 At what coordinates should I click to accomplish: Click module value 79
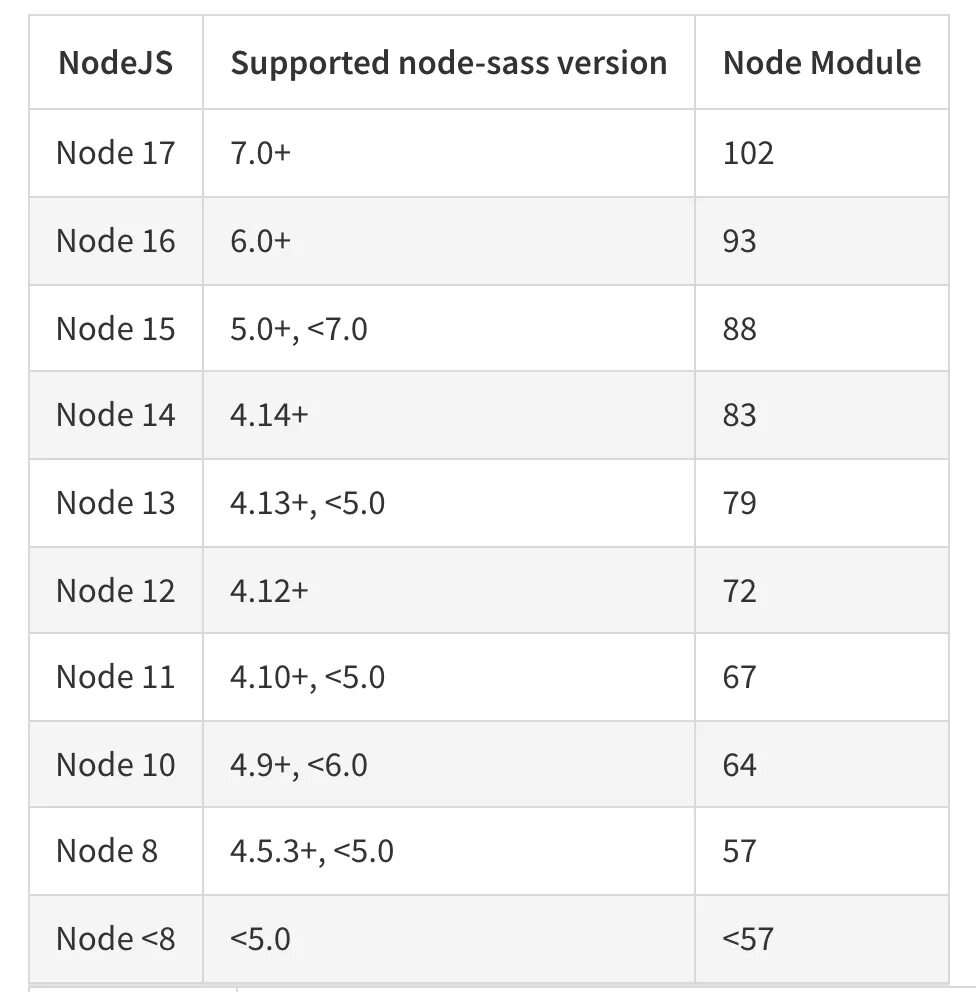coord(739,503)
